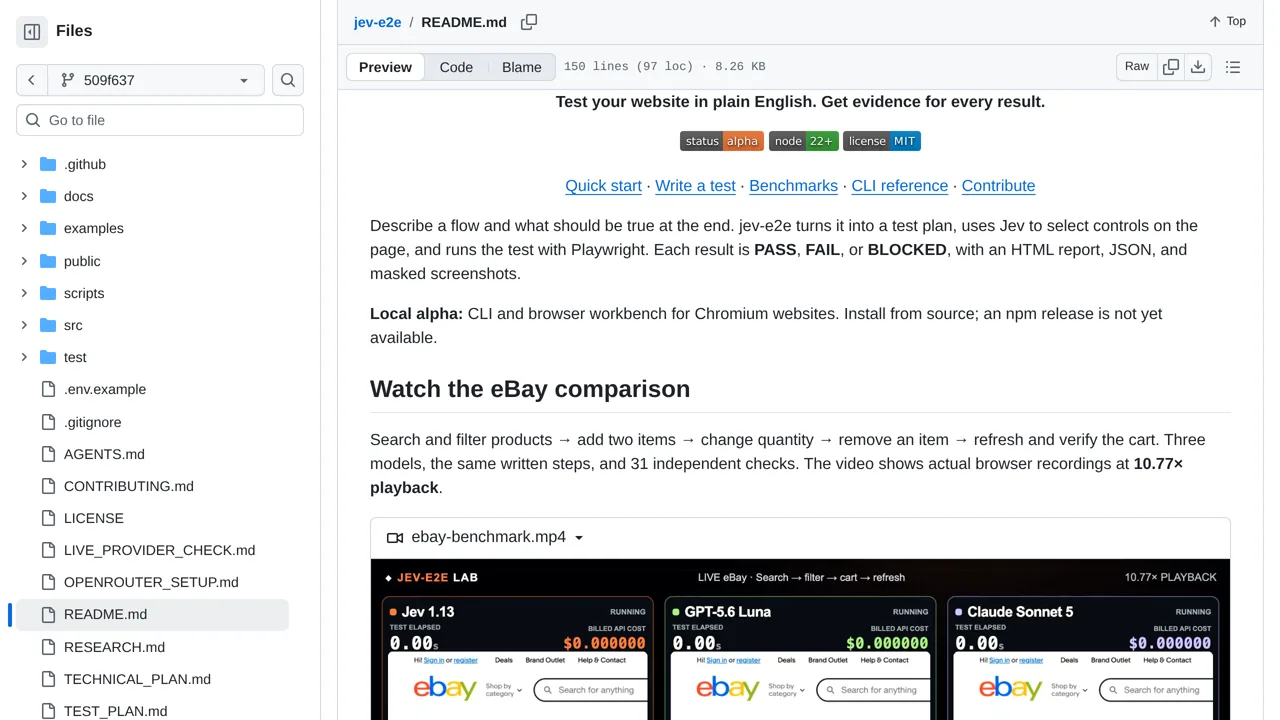Collapse the file tree side panel
1280x720 pixels.
point(32,32)
